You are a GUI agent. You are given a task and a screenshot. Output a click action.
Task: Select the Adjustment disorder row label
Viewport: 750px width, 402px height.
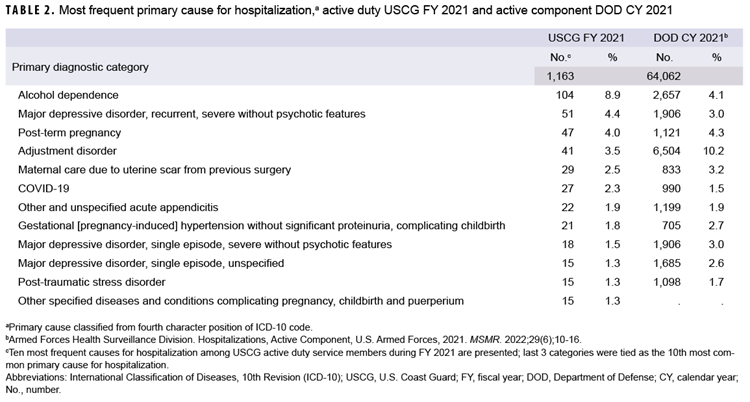click(x=66, y=150)
